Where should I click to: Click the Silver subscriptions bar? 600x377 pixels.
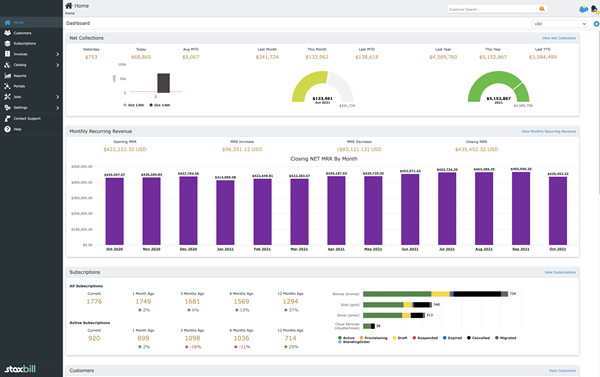click(x=394, y=315)
